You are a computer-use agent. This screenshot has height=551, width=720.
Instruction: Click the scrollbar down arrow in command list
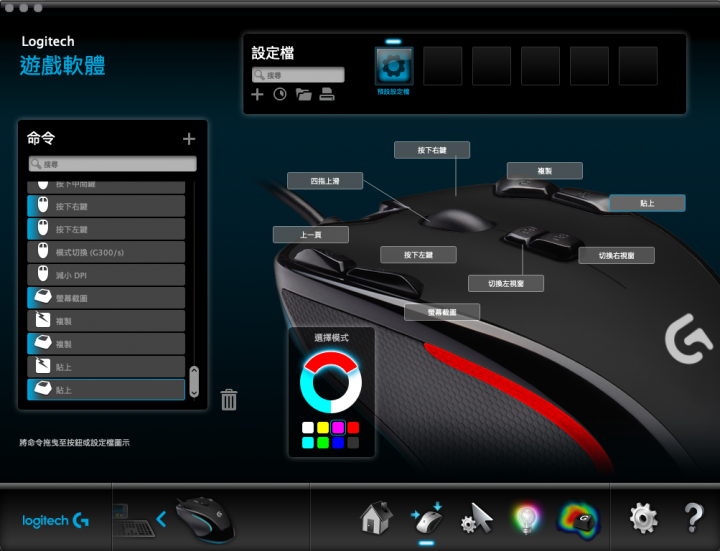tap(194, 393)
